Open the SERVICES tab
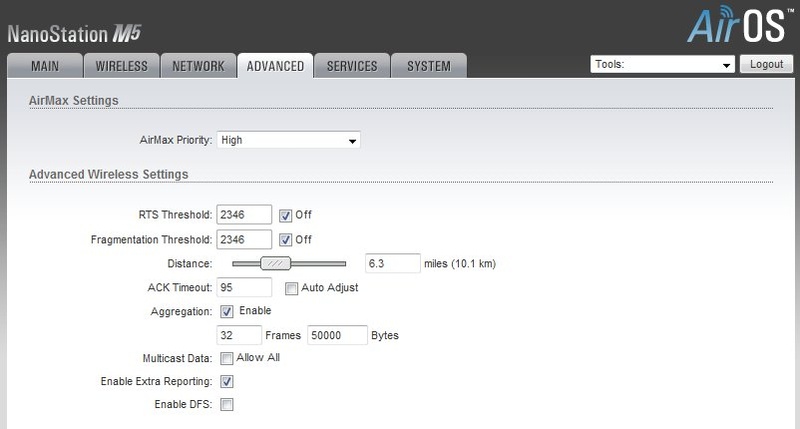Screen dimensions: 800x429 [x=352, y=66]
